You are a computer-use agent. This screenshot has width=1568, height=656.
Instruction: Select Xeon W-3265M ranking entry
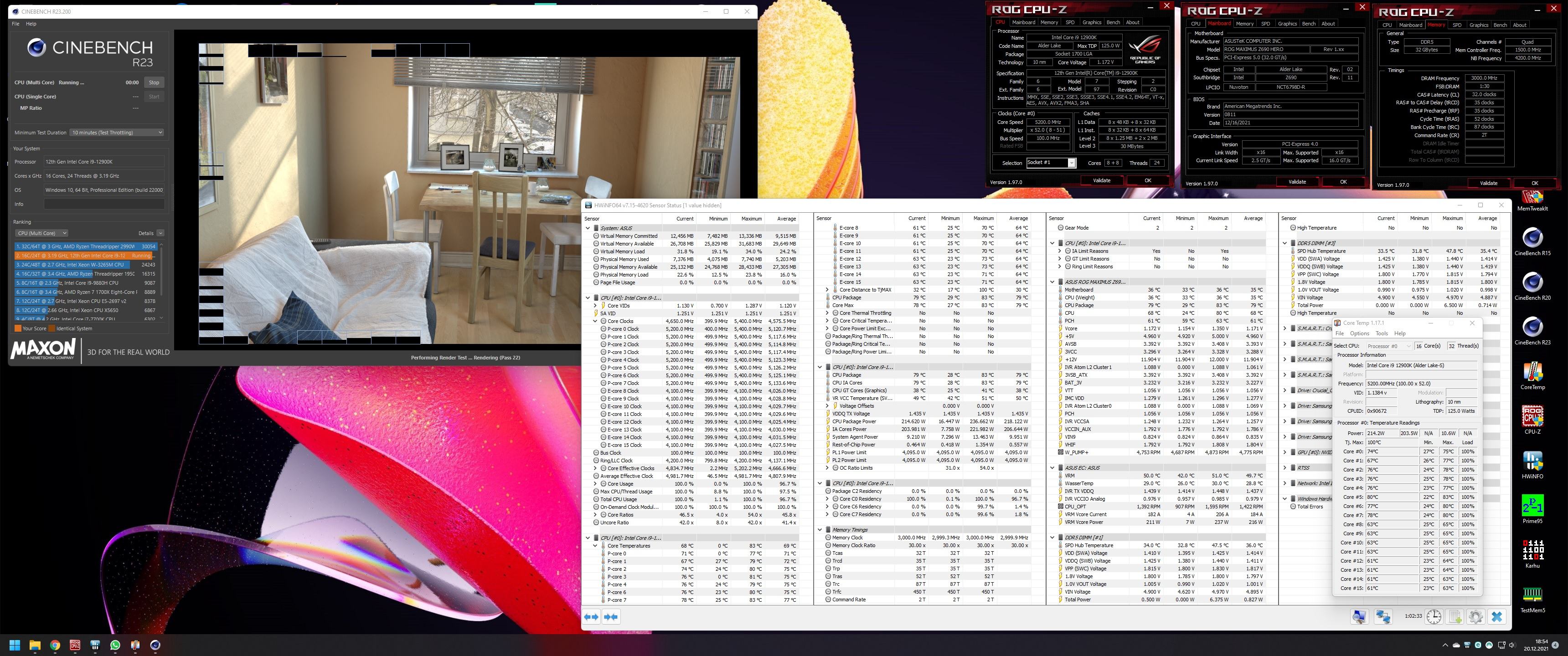[x=86, y=265]
